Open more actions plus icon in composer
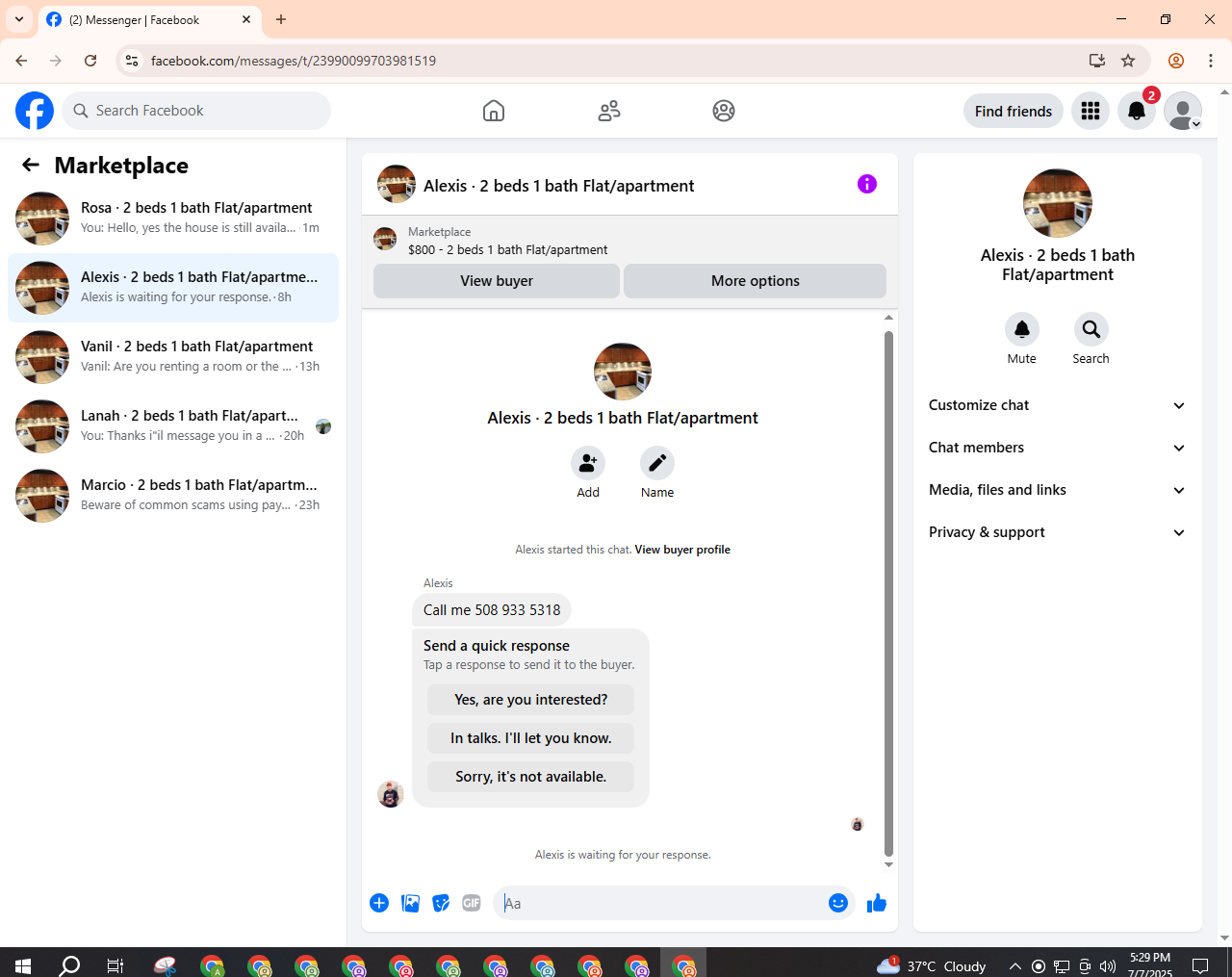The width and height of the screenshot is (1232, 977). (379, 903)
